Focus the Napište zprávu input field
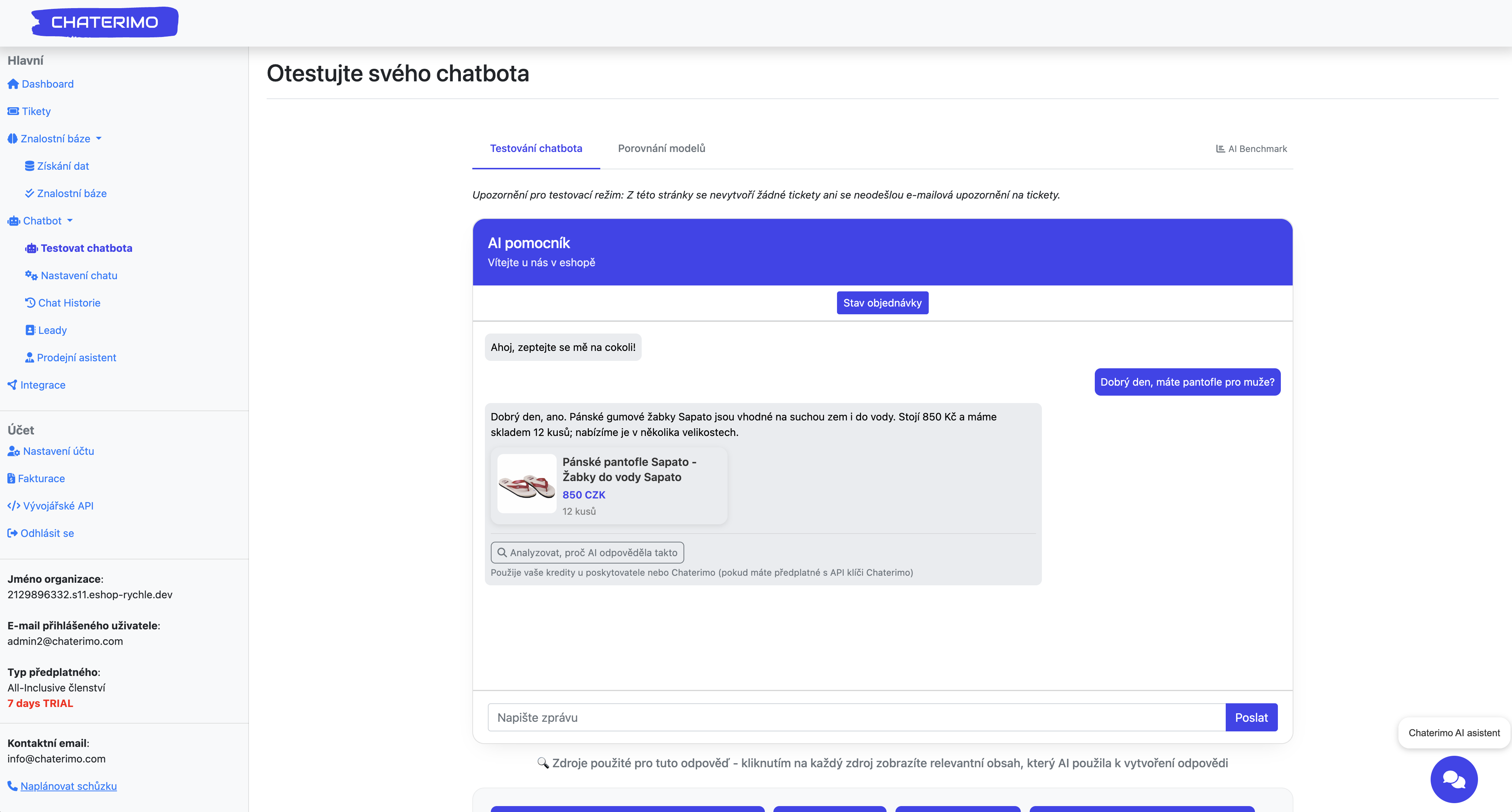This screenshot has height=812, width=1512. click(x=856, y=718)
